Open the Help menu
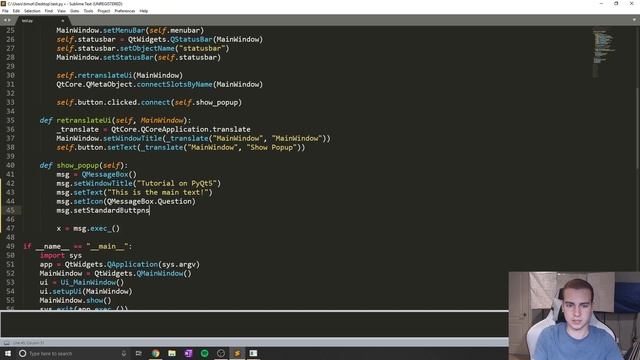Image resolution: width=640 pixels, height=360 pixels. (x=144, y=11)
